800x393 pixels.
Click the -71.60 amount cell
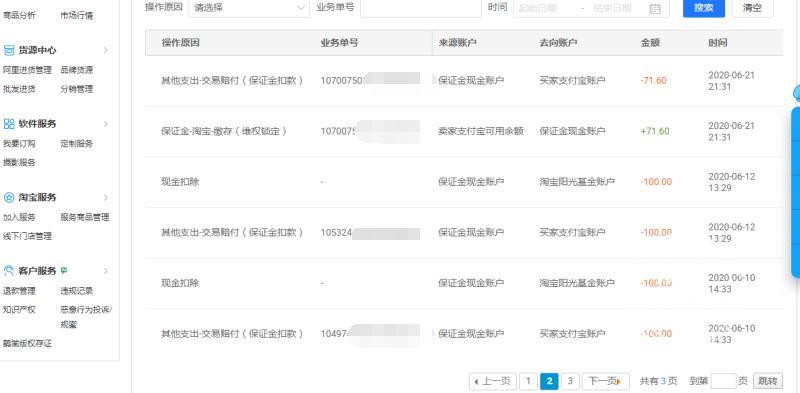pos(654,81)
